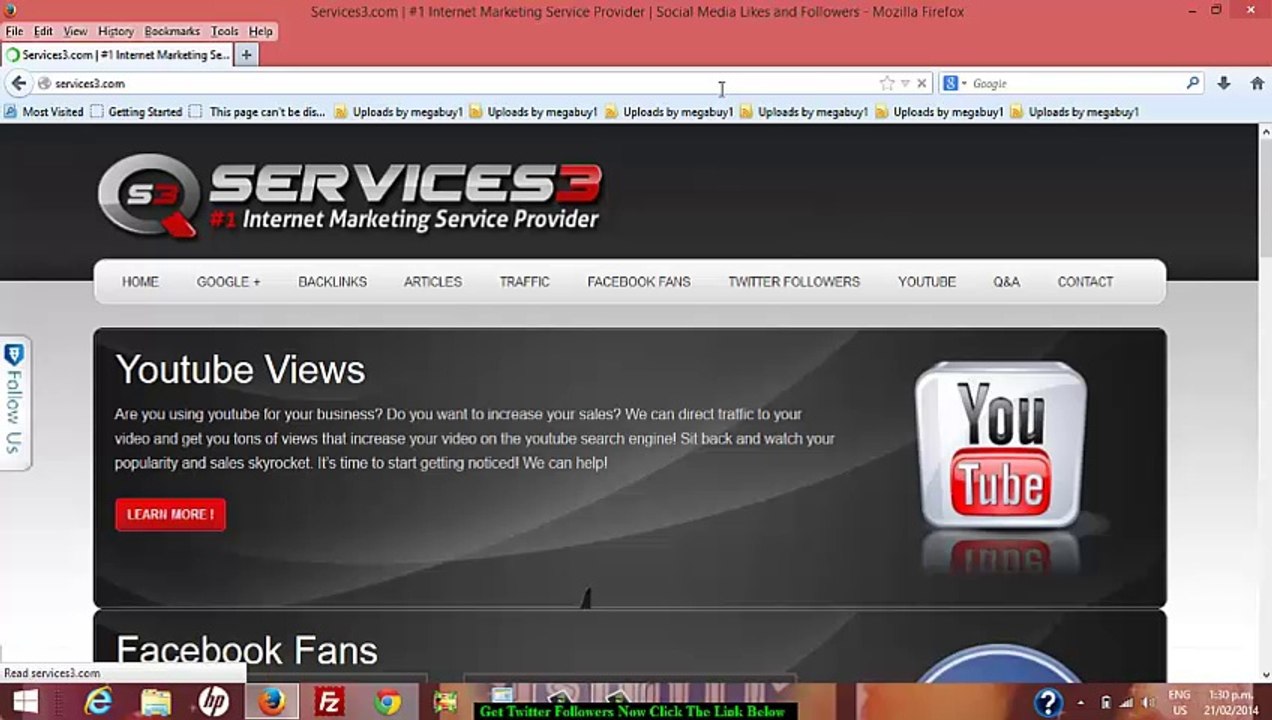The width and height of the screenshot is (1272, 720).
Task: Click the Firefox back arrow button
Action: tap(19, 84)
